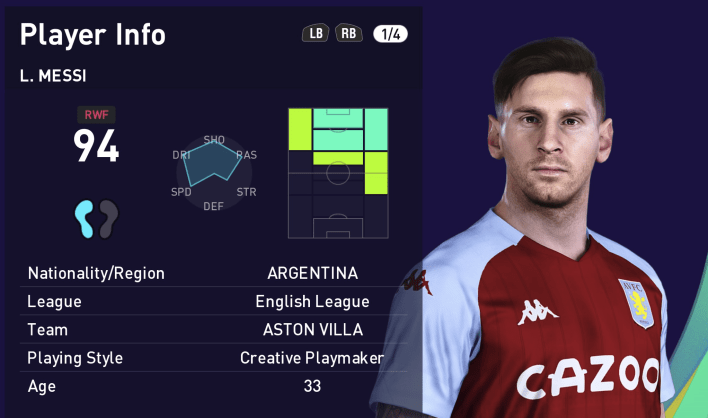
Task: Select the yellow right midfield pitch zone
Action: pos(376,173)
